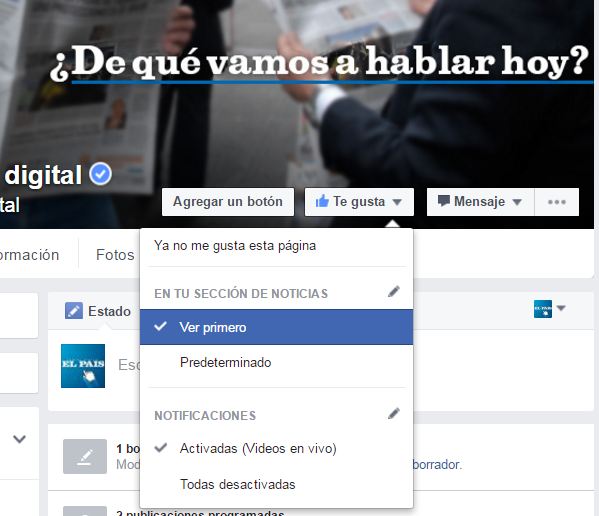Click the small El País avatar icon

tap(543, 309)
